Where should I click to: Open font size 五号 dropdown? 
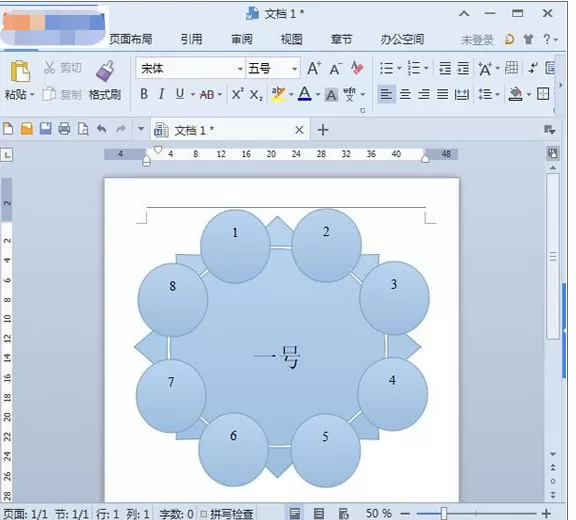point(294,69)
